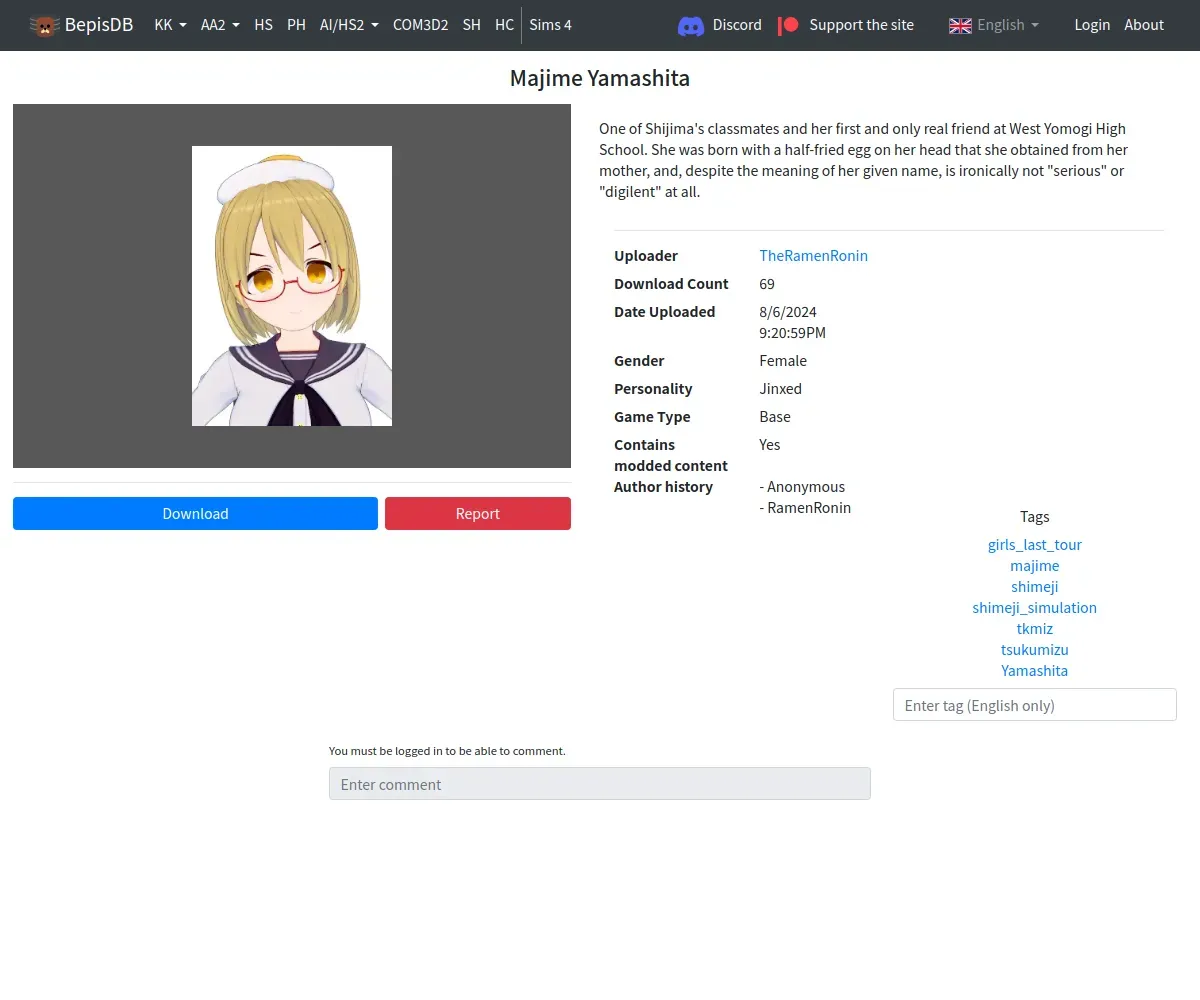Click the tsukumizu tag
This screenshot has width=1200, height=1000.
click(1035, 650)
